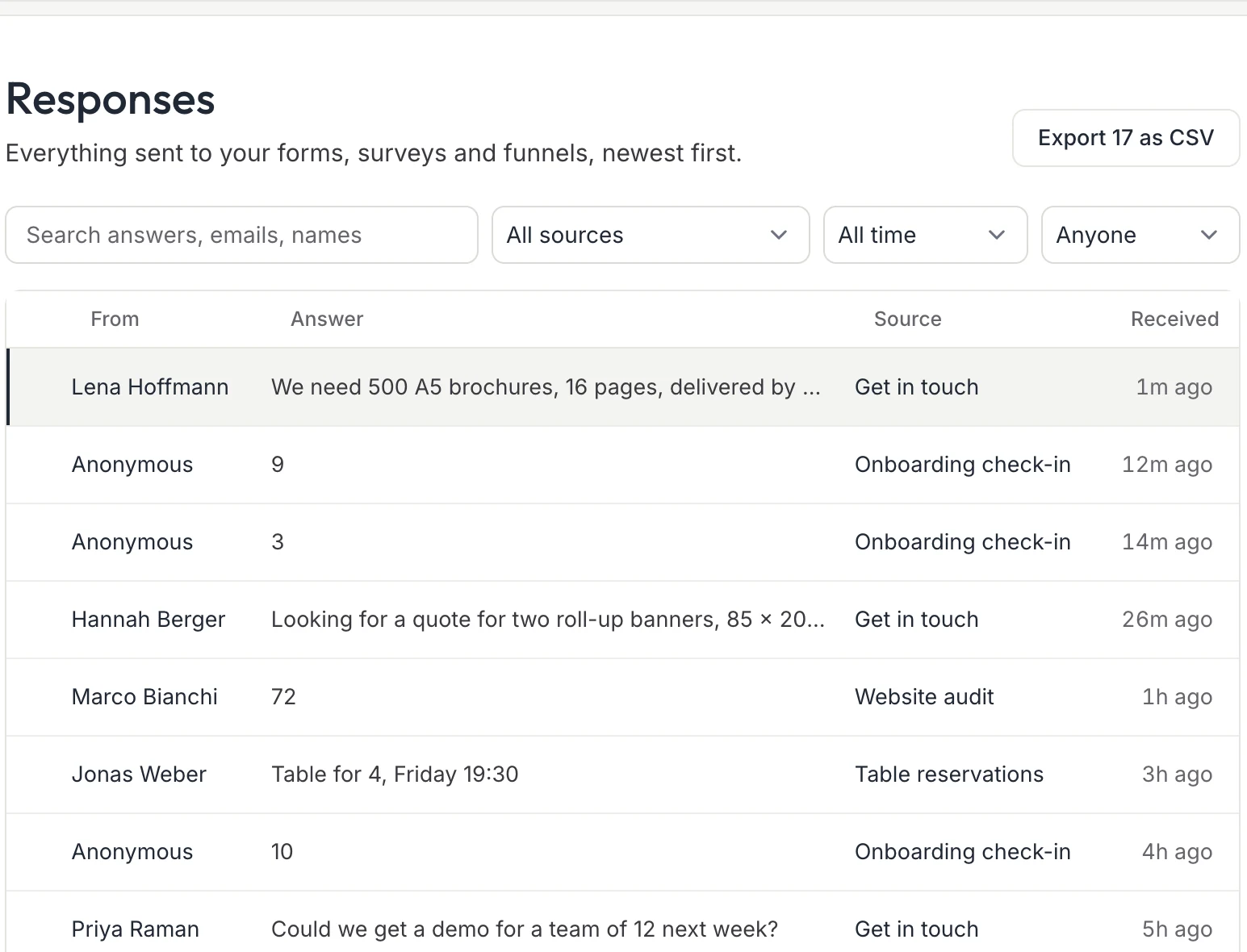Image resolution: width=1247 pixels, height=952 pixels.
Task: Click Onboarding check-in in the 4h ago row
Action: pos(963,852)
